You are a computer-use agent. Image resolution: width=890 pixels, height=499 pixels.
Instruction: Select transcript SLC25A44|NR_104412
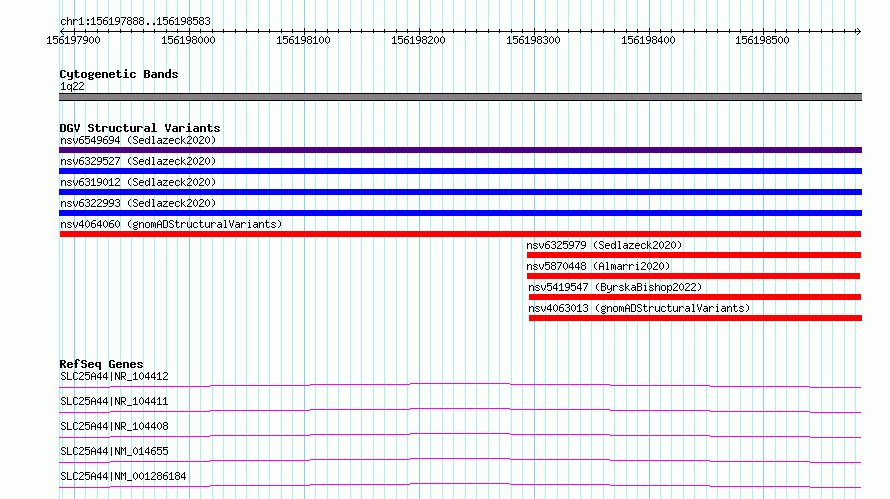pyautogui.click(x=114, y=376)
